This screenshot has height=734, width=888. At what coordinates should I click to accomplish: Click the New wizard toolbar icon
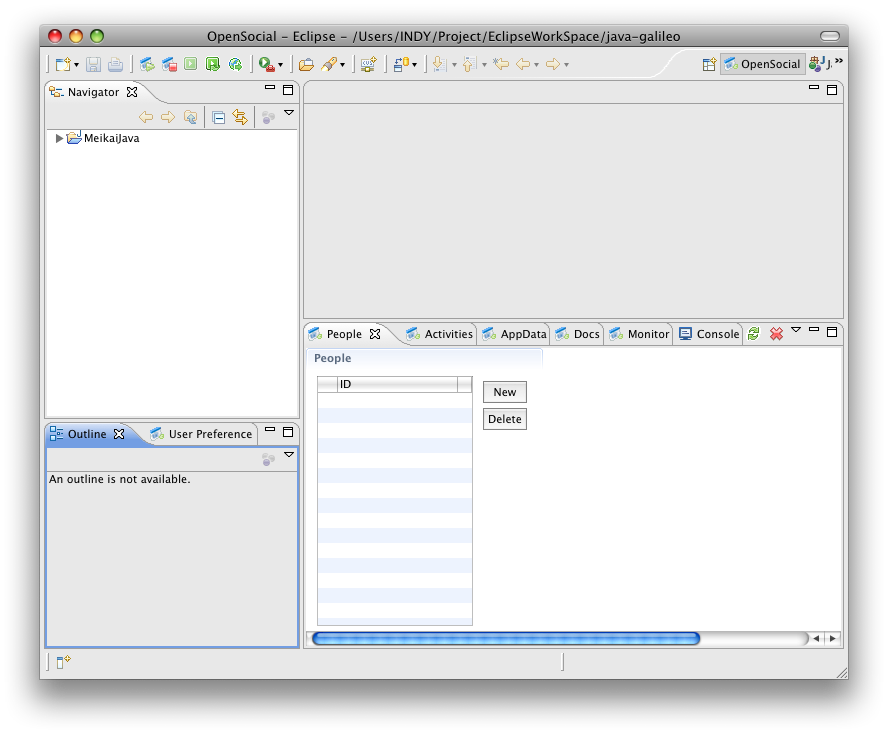63,65
